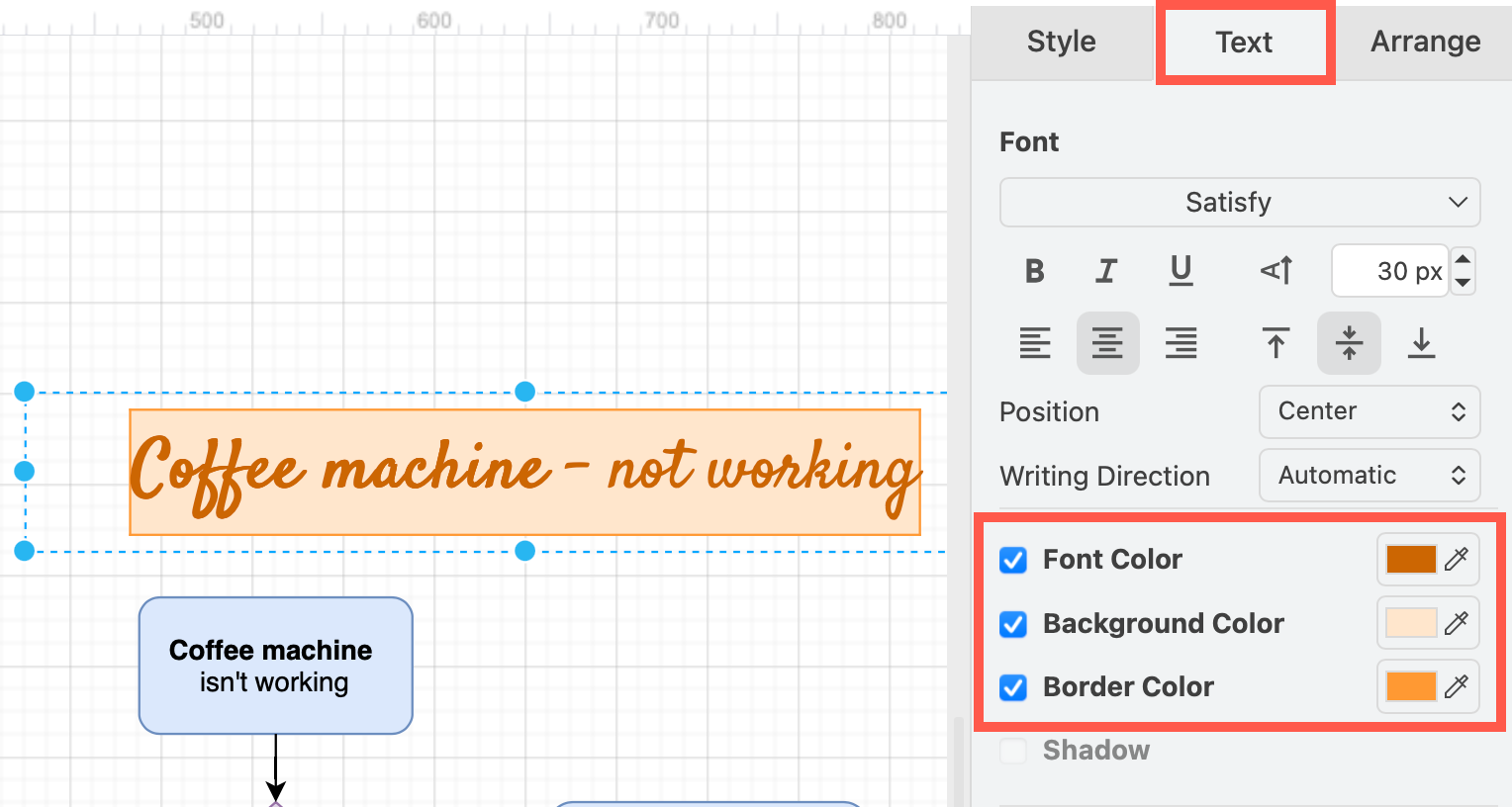
Task: Align text to the top
Action: [1276, 343]
